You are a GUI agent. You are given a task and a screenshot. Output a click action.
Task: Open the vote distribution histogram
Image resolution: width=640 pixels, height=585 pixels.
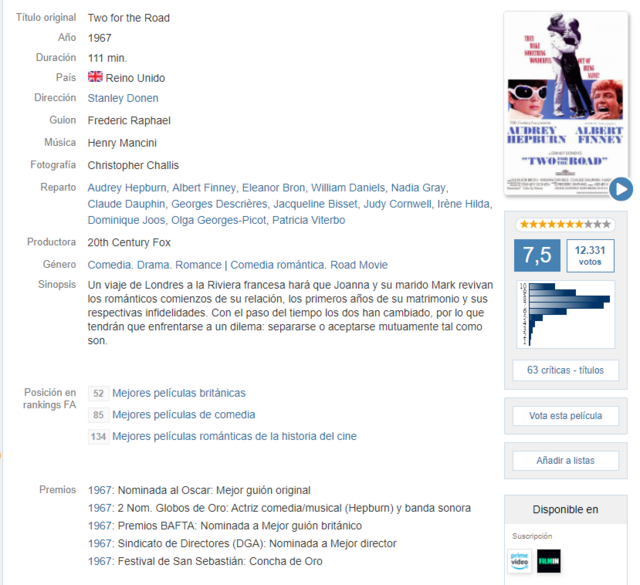[565, 314]
